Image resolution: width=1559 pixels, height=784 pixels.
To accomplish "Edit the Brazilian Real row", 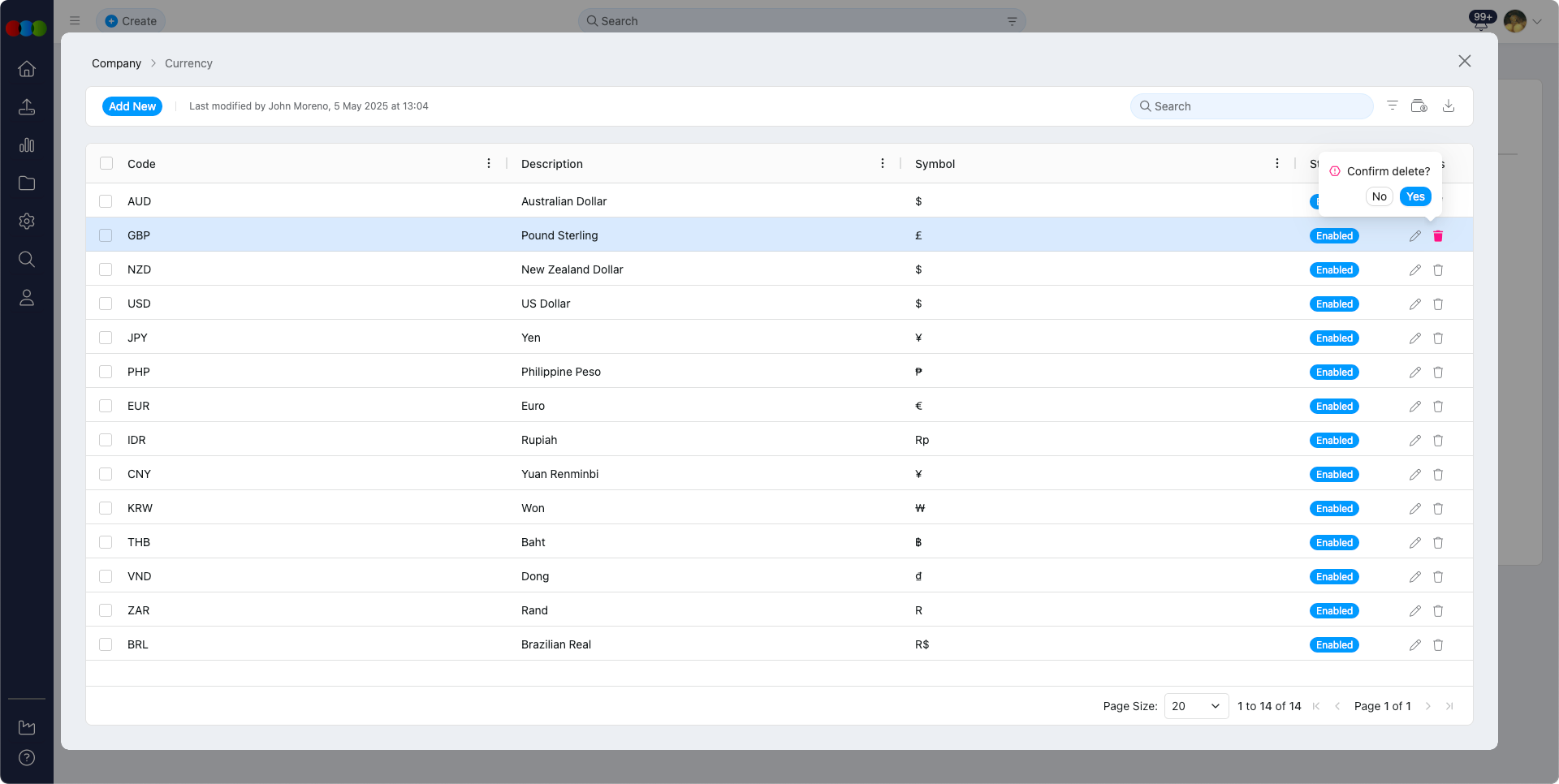I will pyautogui.click(x=1414, y=645).
